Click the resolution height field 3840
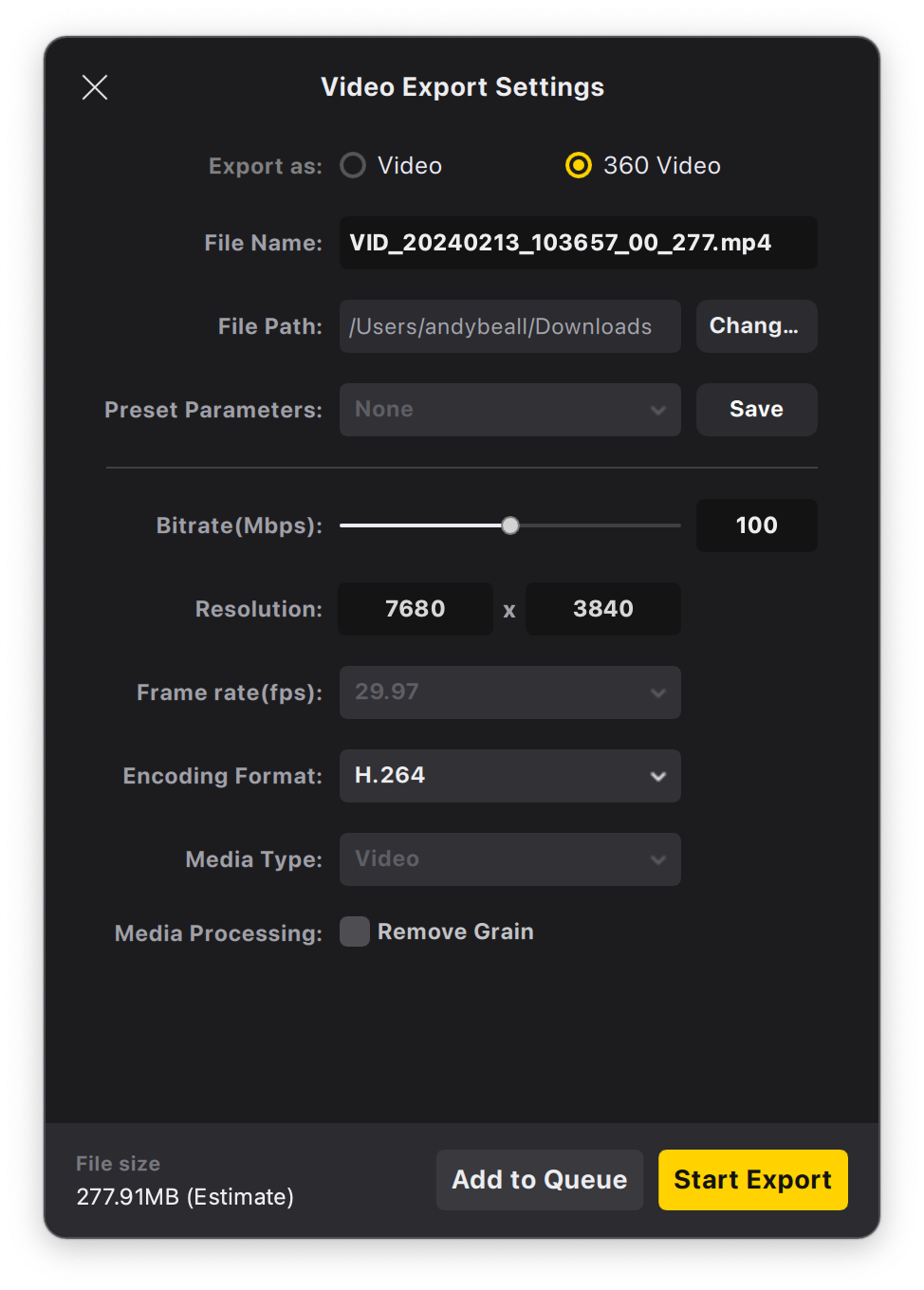This screenshot has height=1290, width=924. coord(602,609)
